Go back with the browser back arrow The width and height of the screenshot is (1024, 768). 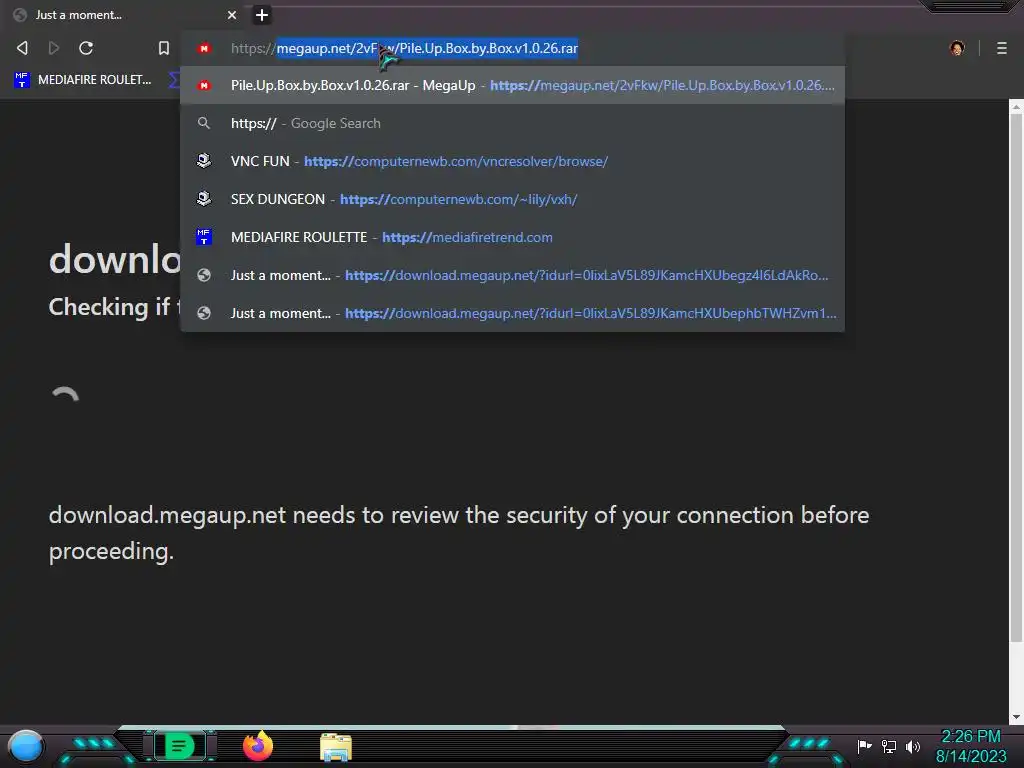(22, 48)
